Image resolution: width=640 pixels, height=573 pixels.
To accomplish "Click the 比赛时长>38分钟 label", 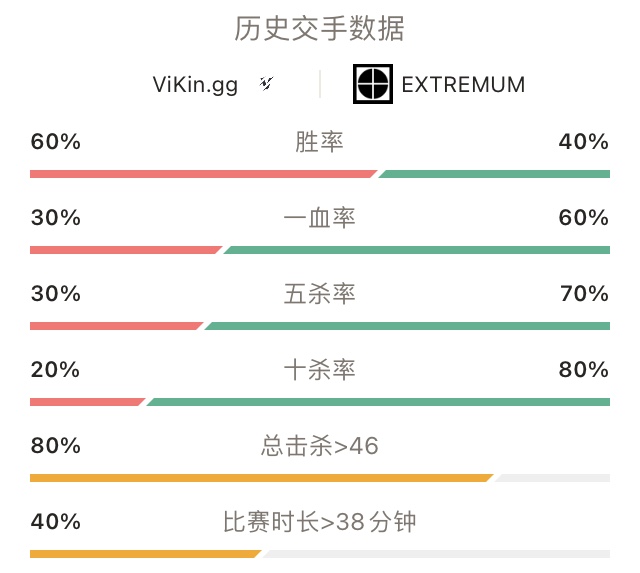I will (x=319, y=522).
